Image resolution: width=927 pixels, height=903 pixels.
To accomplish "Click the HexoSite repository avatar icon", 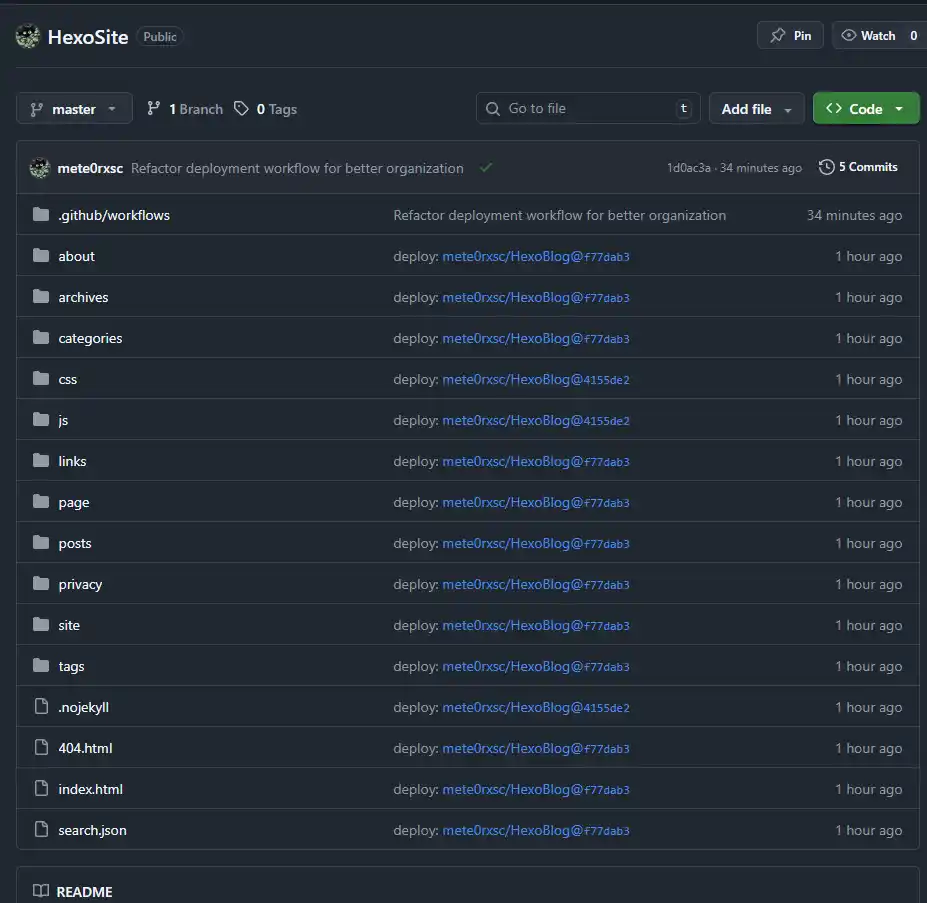I will click(27, 37).
